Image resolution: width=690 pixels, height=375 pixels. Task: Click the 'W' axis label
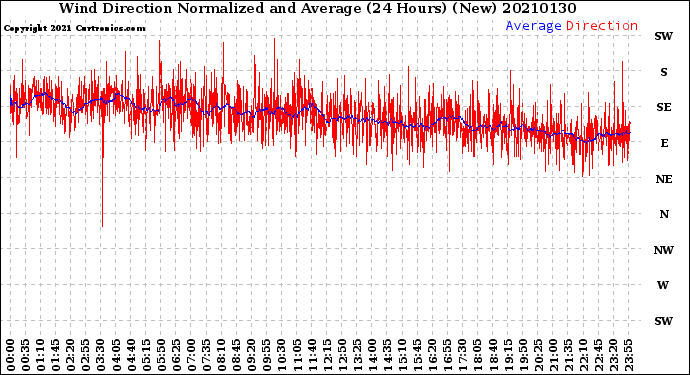[663, 285]
